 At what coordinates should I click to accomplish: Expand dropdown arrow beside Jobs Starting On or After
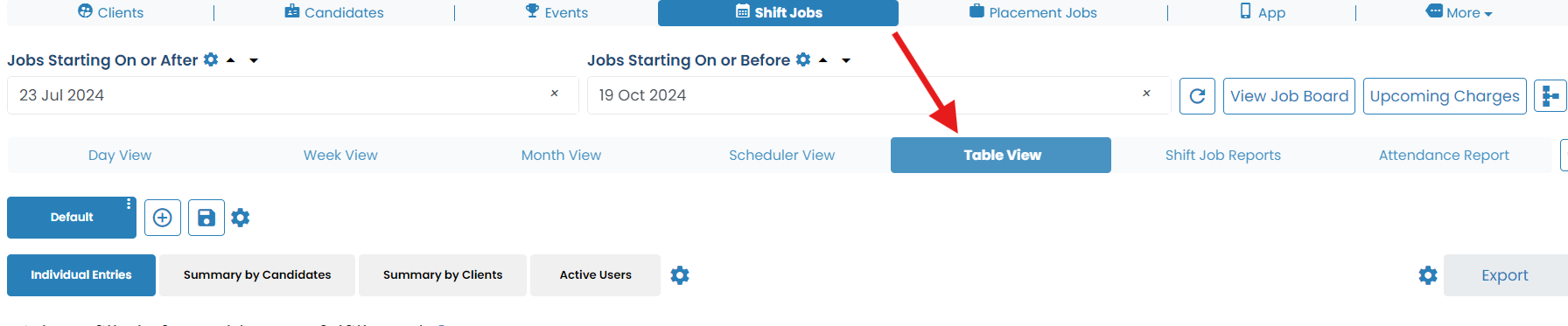[254, 60]
